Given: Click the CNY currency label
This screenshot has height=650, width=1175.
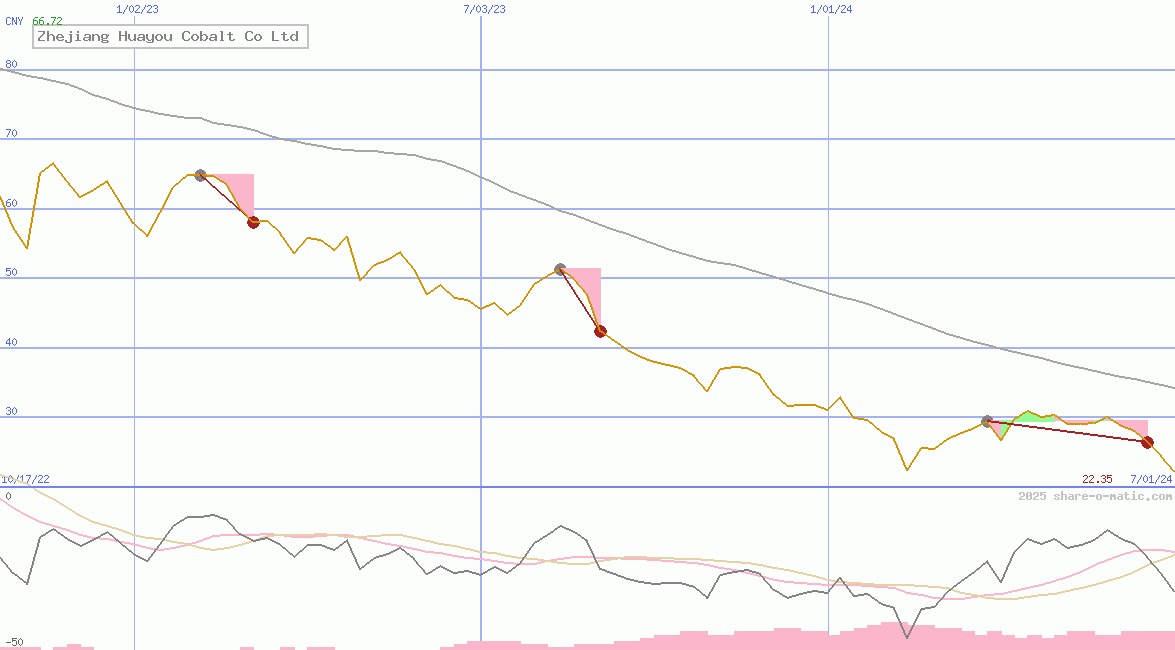Looking at the screenshot, I should coord(14,21).
